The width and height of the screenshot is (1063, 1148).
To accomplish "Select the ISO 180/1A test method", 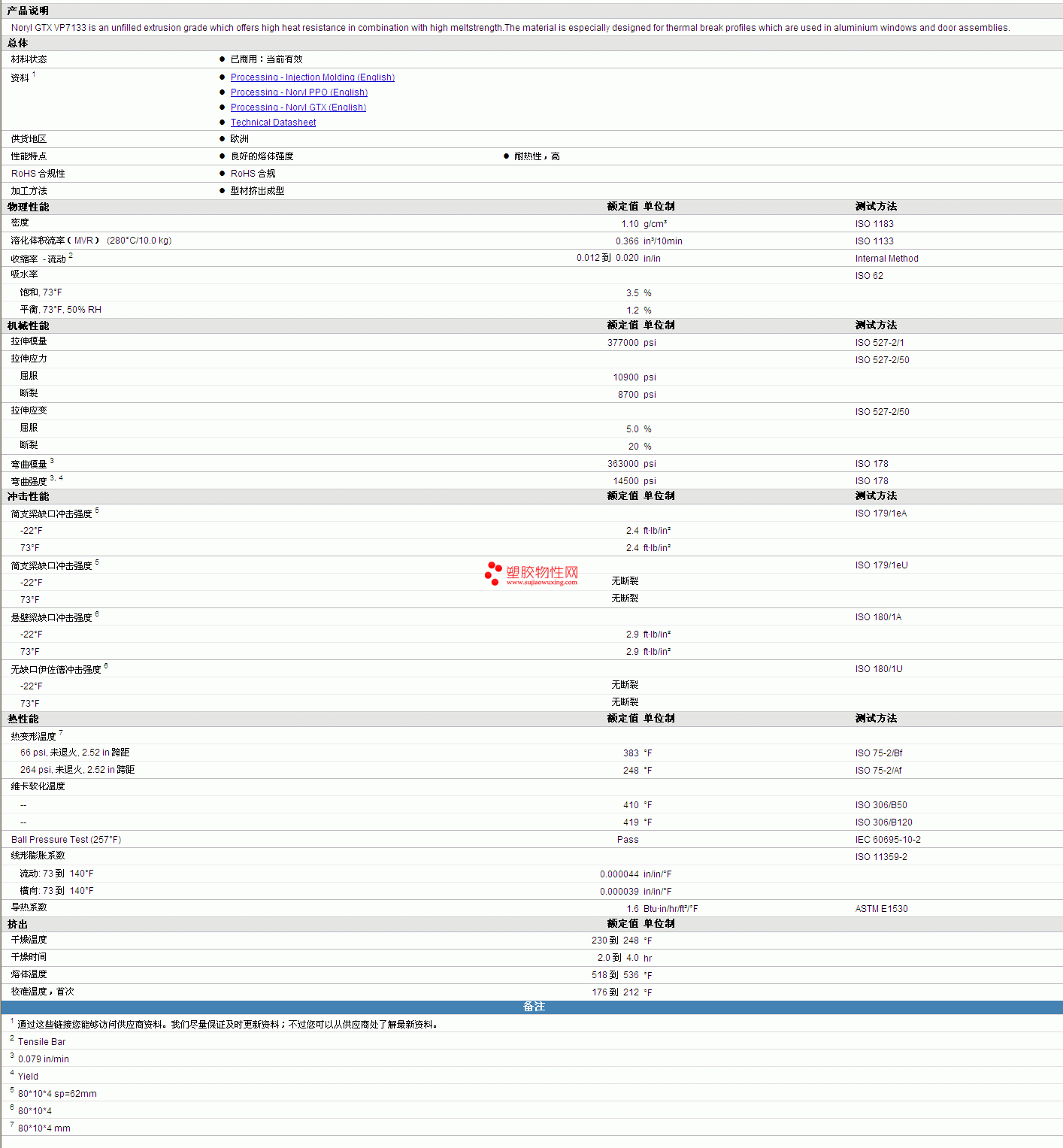I will click(x=878, y=617).
